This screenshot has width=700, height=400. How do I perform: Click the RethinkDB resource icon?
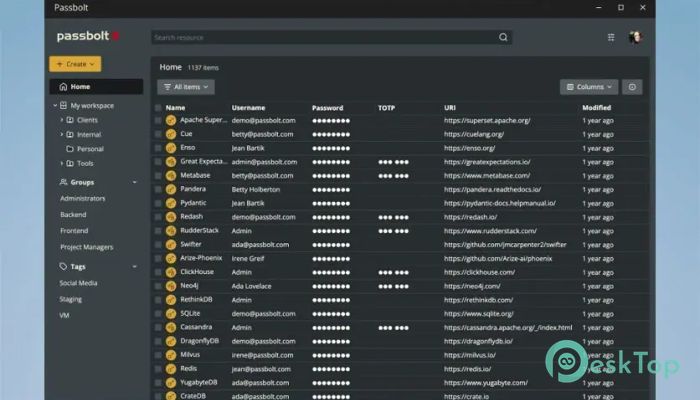coord(171,300)
